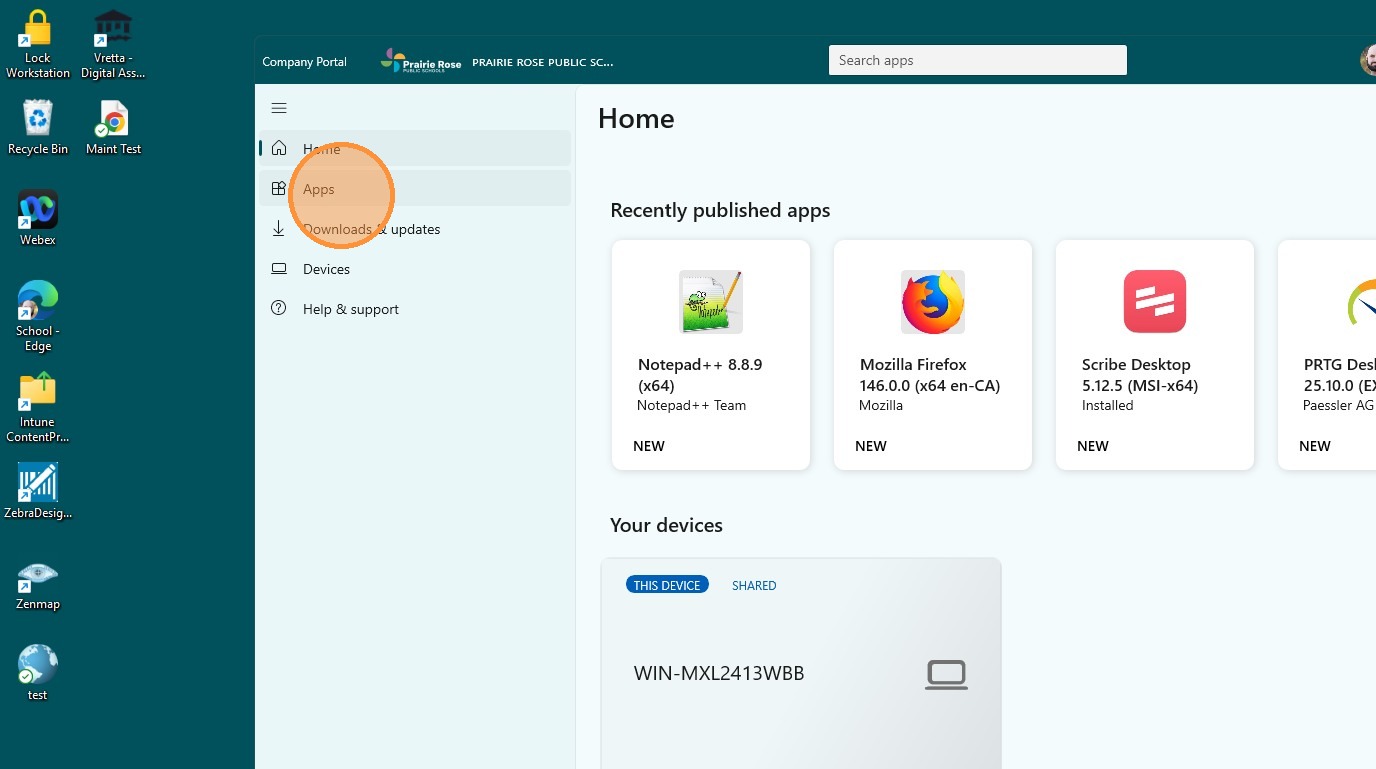Viewport: 1376px width, 769px height.
Task: Toggle the hamburger navigation menu
Action: (279, 108)
